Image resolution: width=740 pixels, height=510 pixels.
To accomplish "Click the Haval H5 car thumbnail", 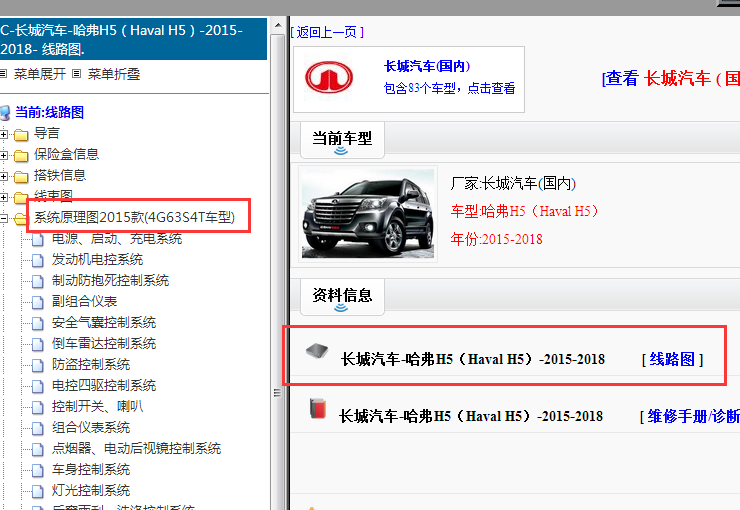I will click(x=368, y=214).
